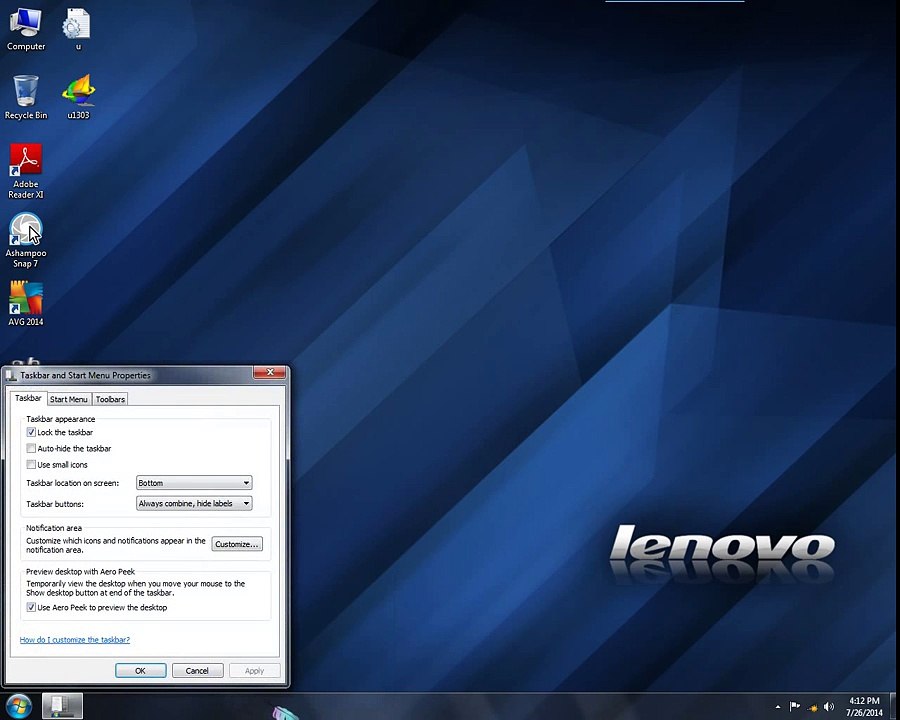Screen dimensions: 900x720
Task: Confirm the dialog with OK
Action: pyautogui.click(x=141, y=671)
